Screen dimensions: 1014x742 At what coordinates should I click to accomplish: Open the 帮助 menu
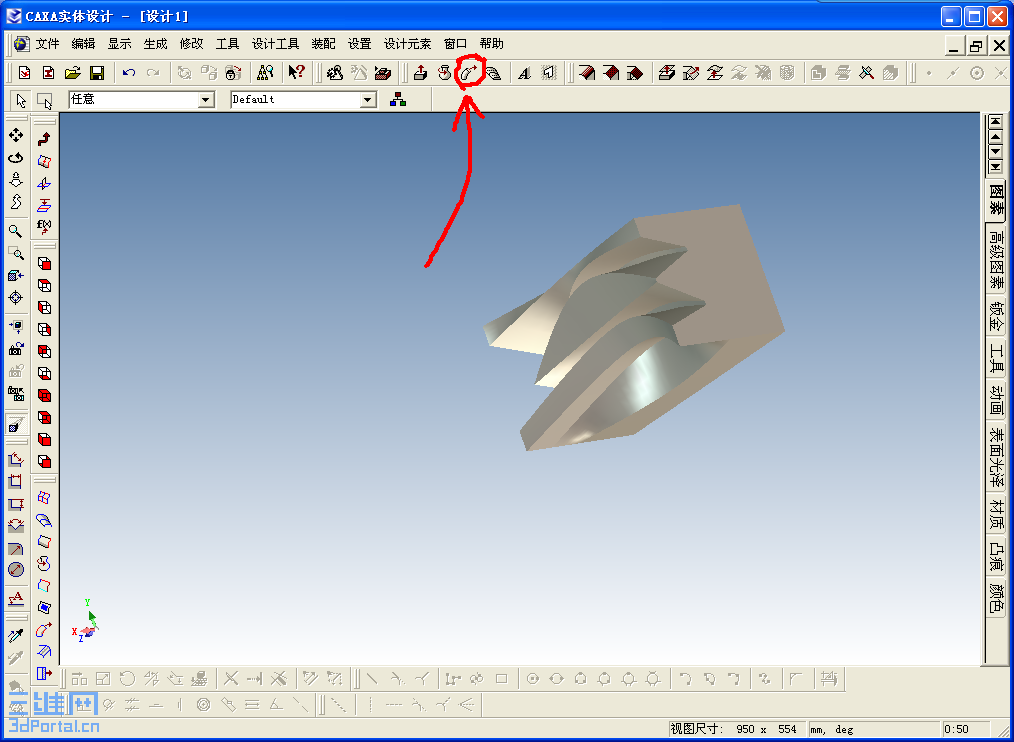click(x=491, y=44)
